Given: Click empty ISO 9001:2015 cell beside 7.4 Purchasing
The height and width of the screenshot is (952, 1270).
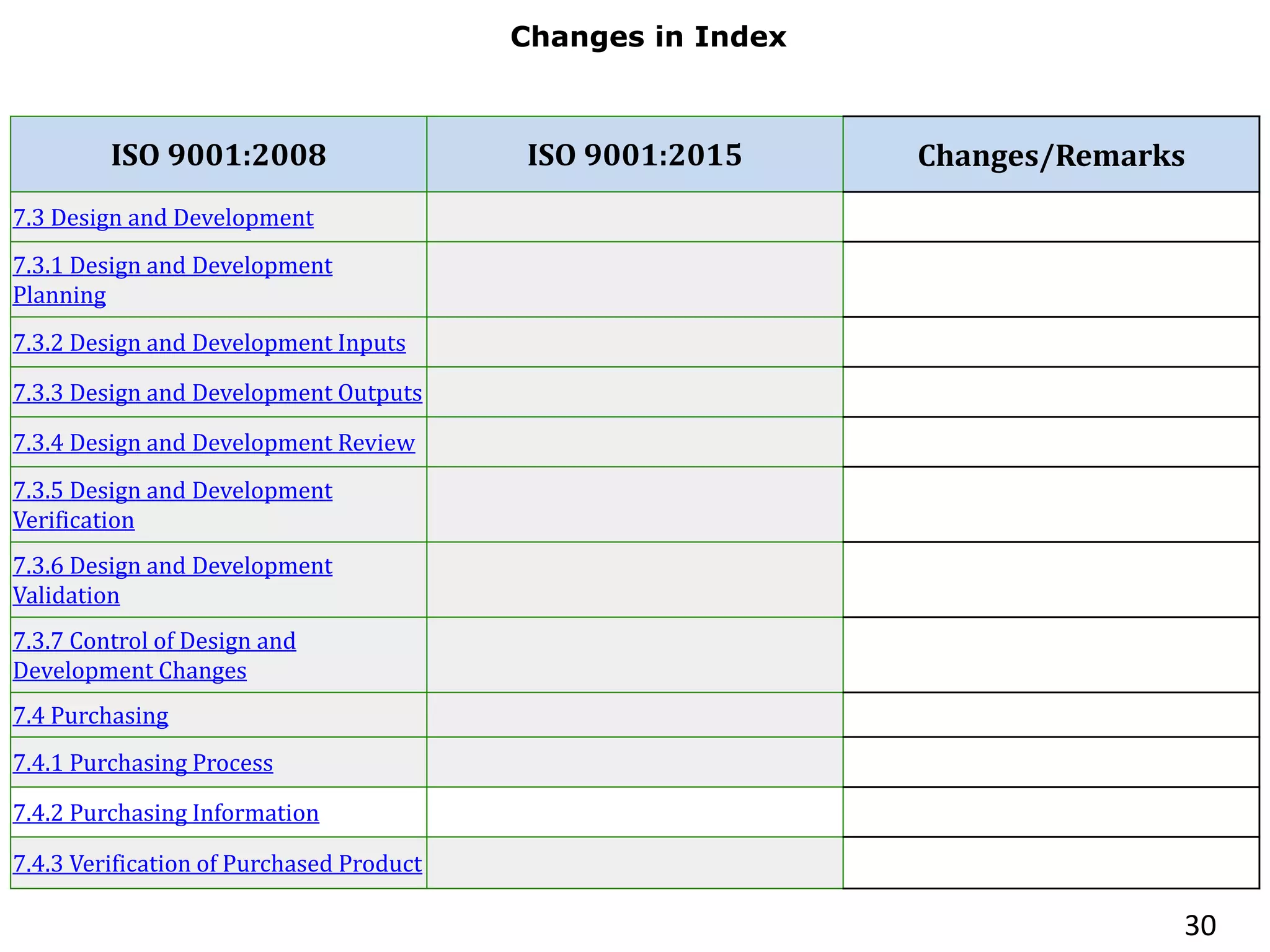Looking at the screenshot, I should tap(634, 715).
